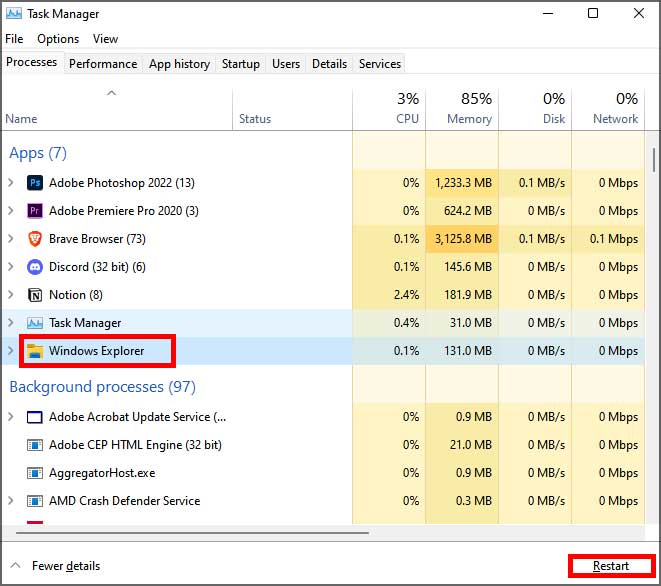Sort by the Memory column header
This screenshot has height=586, width=661.
click(x=462, y=109)
